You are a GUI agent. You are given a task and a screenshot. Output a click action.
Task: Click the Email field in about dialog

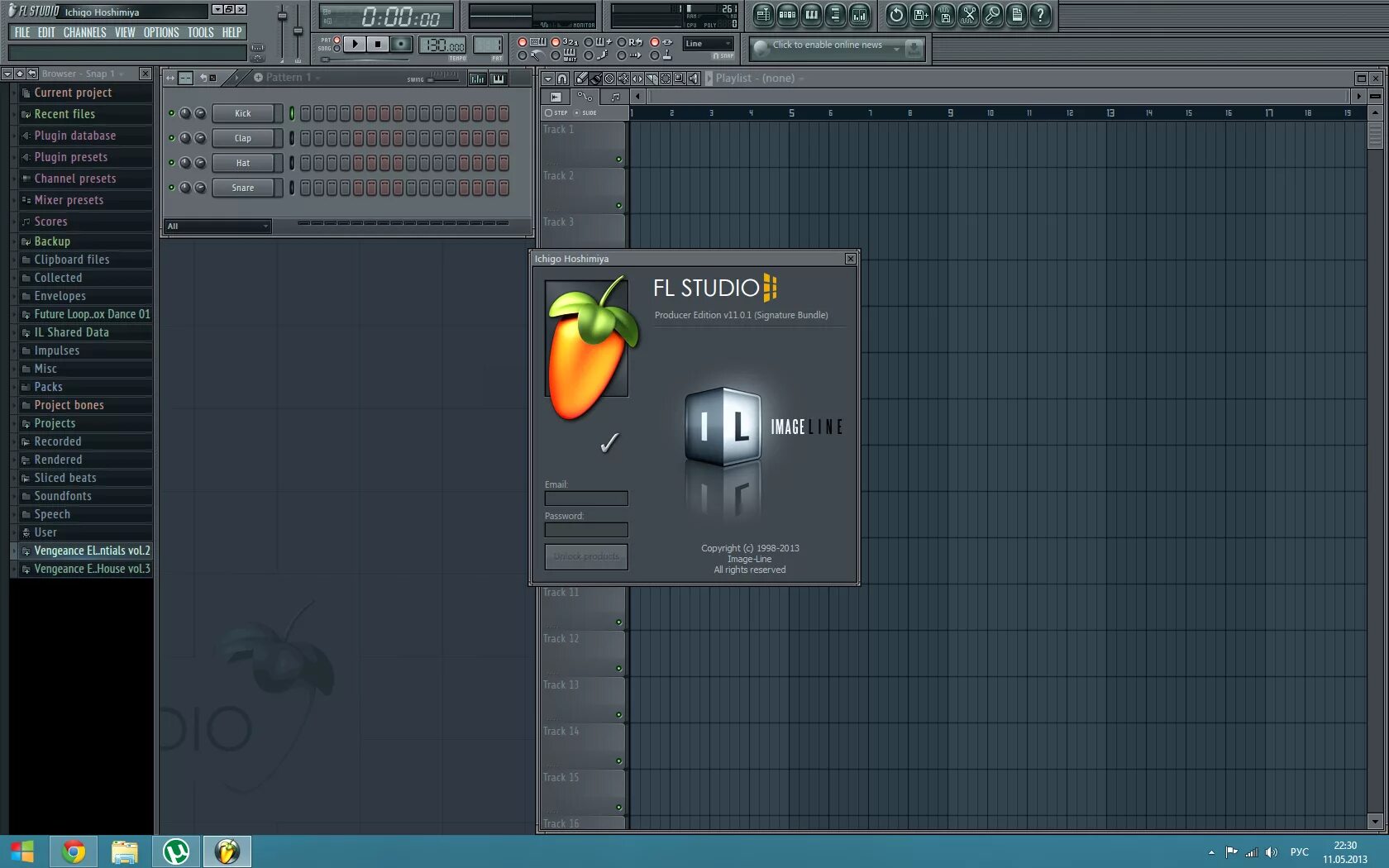click(586, 498)
